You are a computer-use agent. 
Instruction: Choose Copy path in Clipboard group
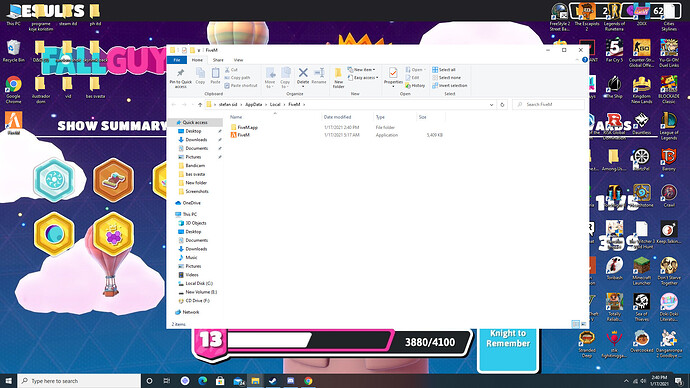(x=237, y=77)
